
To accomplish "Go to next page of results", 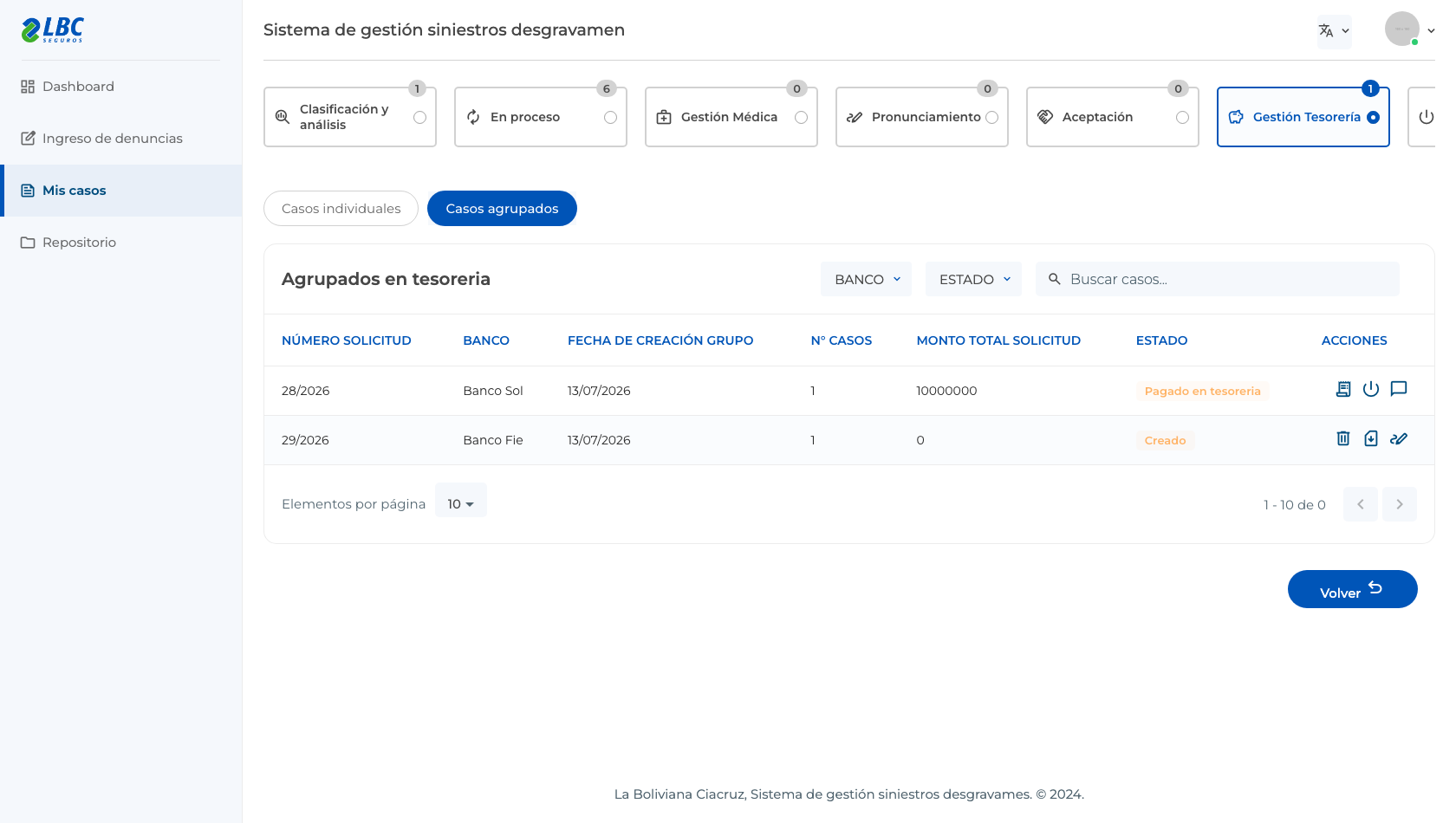I will (1399, 504).
